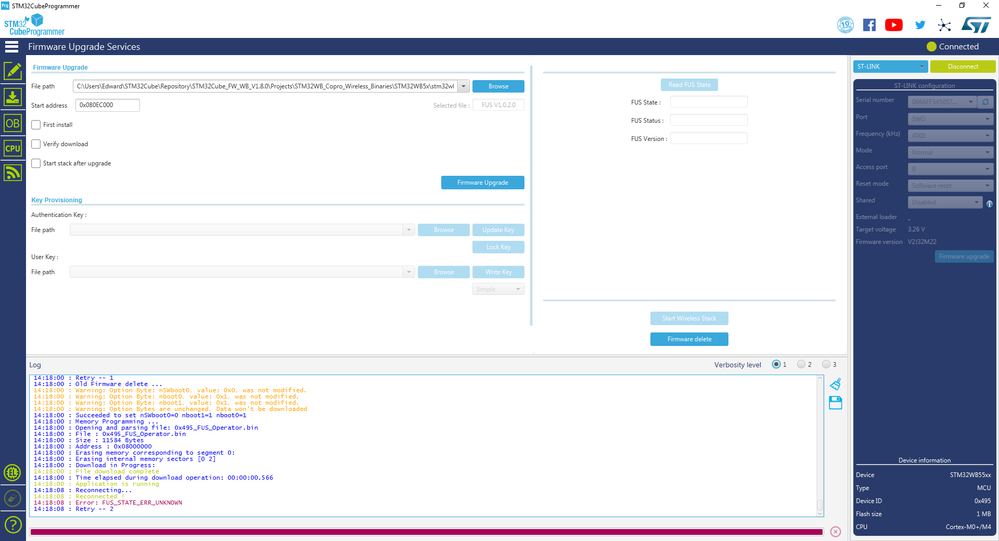Click Start Wireless Stack button
The image size is (999, 541).
pos(689,319)
